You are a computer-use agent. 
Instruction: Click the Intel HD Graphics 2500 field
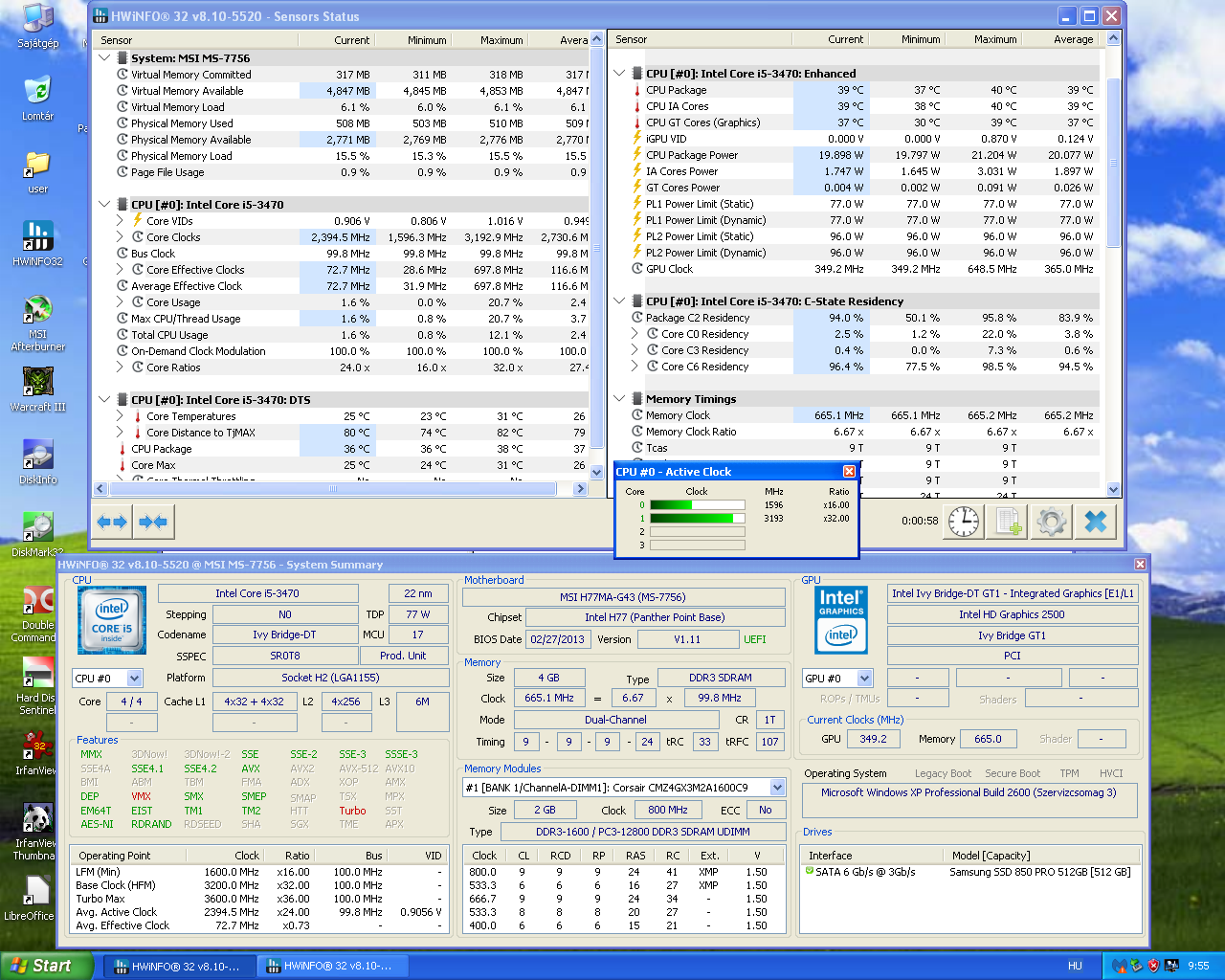click(x=1013, y=614)
